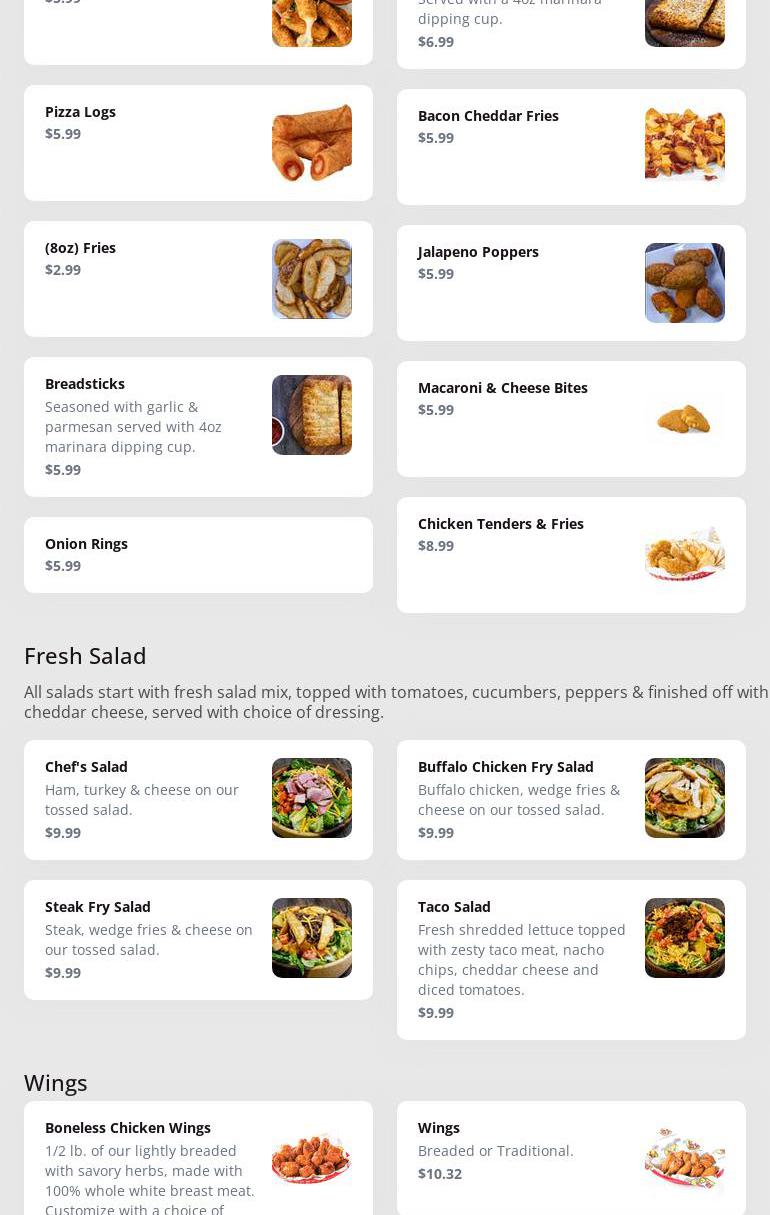
Task: Choose the Onion Rings menu card
Action: (x=198, y=555)
